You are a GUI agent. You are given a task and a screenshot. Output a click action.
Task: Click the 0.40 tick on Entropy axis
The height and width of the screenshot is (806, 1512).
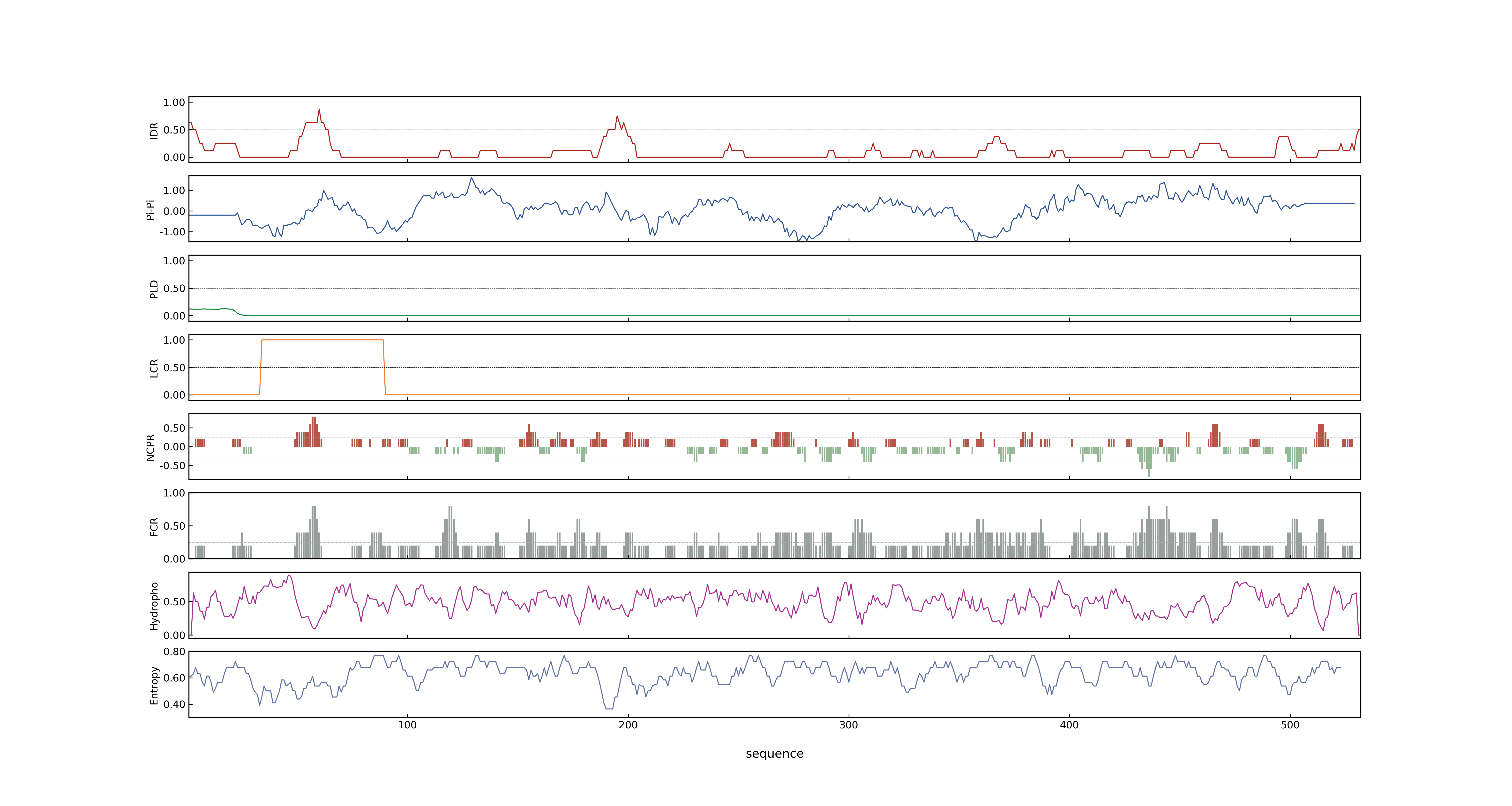(174, 704)
